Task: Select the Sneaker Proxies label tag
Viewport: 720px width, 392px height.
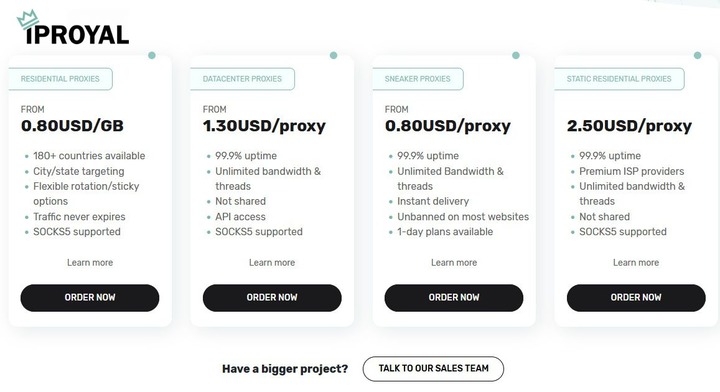Action: (x=418, y=79)
